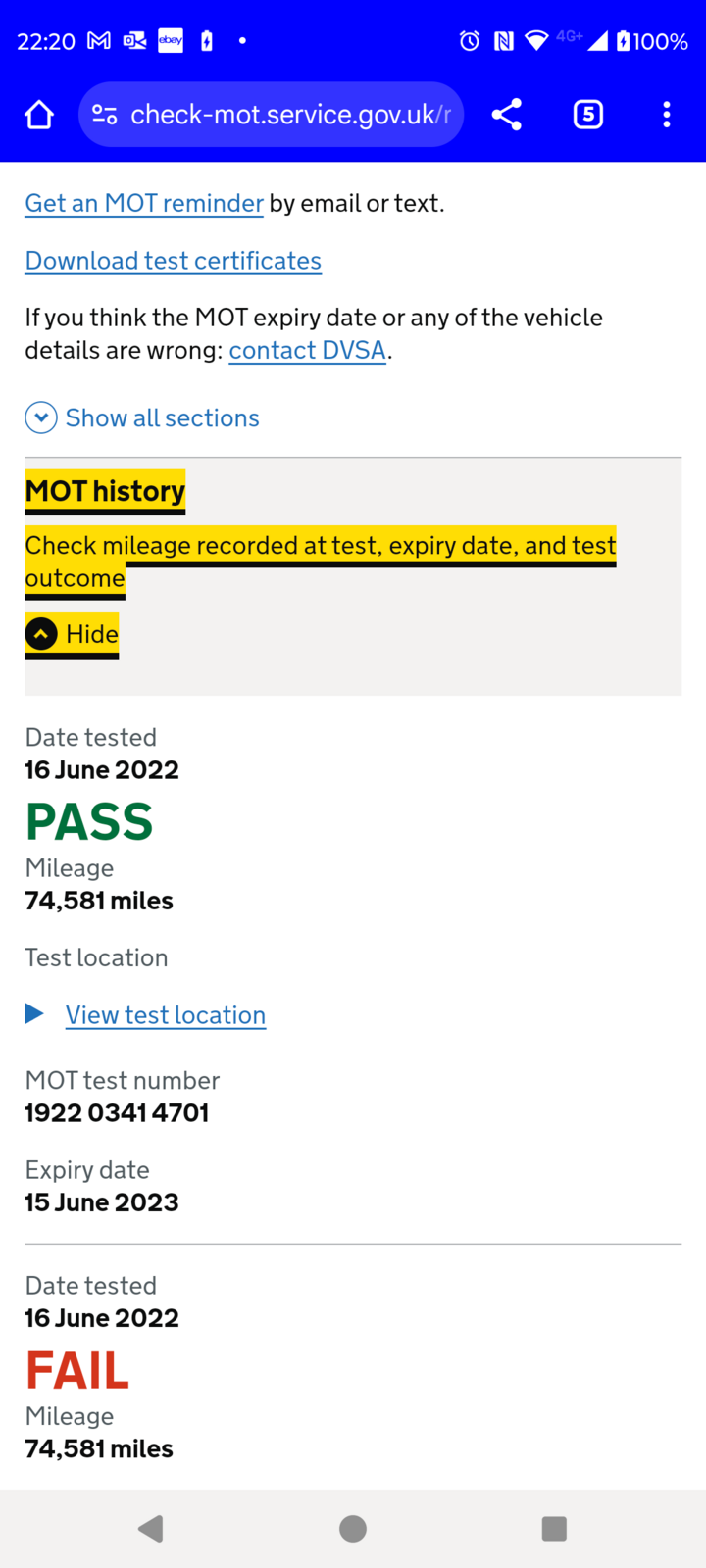Open the browser three-dot menu

(667, 116)
